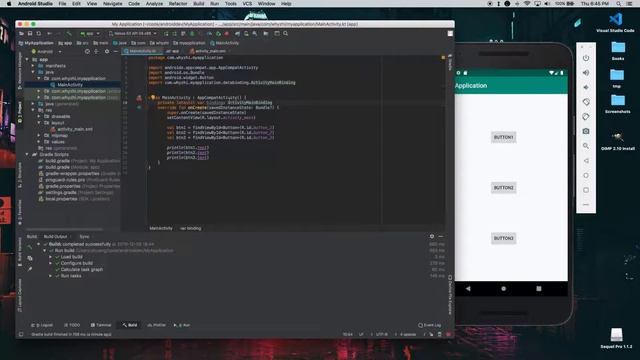This screenshot has width=640, height=360.
Task: Expand the Run tasks step
Action: pyautogui.click(x=50, y=276)
